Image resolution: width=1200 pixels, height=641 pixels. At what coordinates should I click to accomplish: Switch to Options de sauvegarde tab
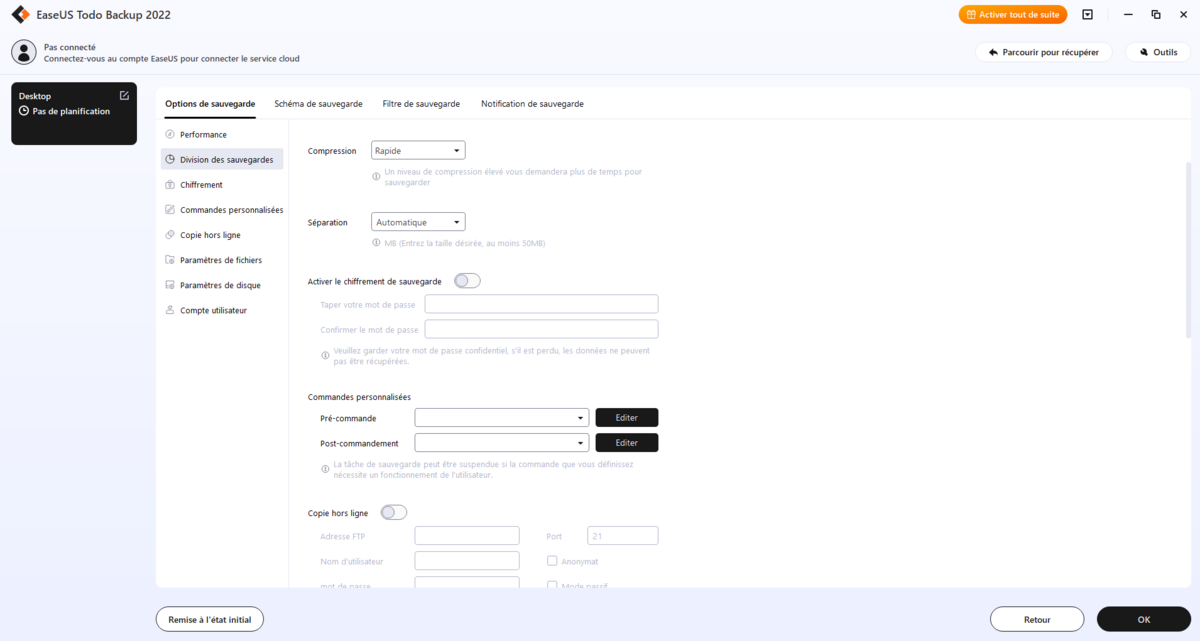(x=210, y=104)
